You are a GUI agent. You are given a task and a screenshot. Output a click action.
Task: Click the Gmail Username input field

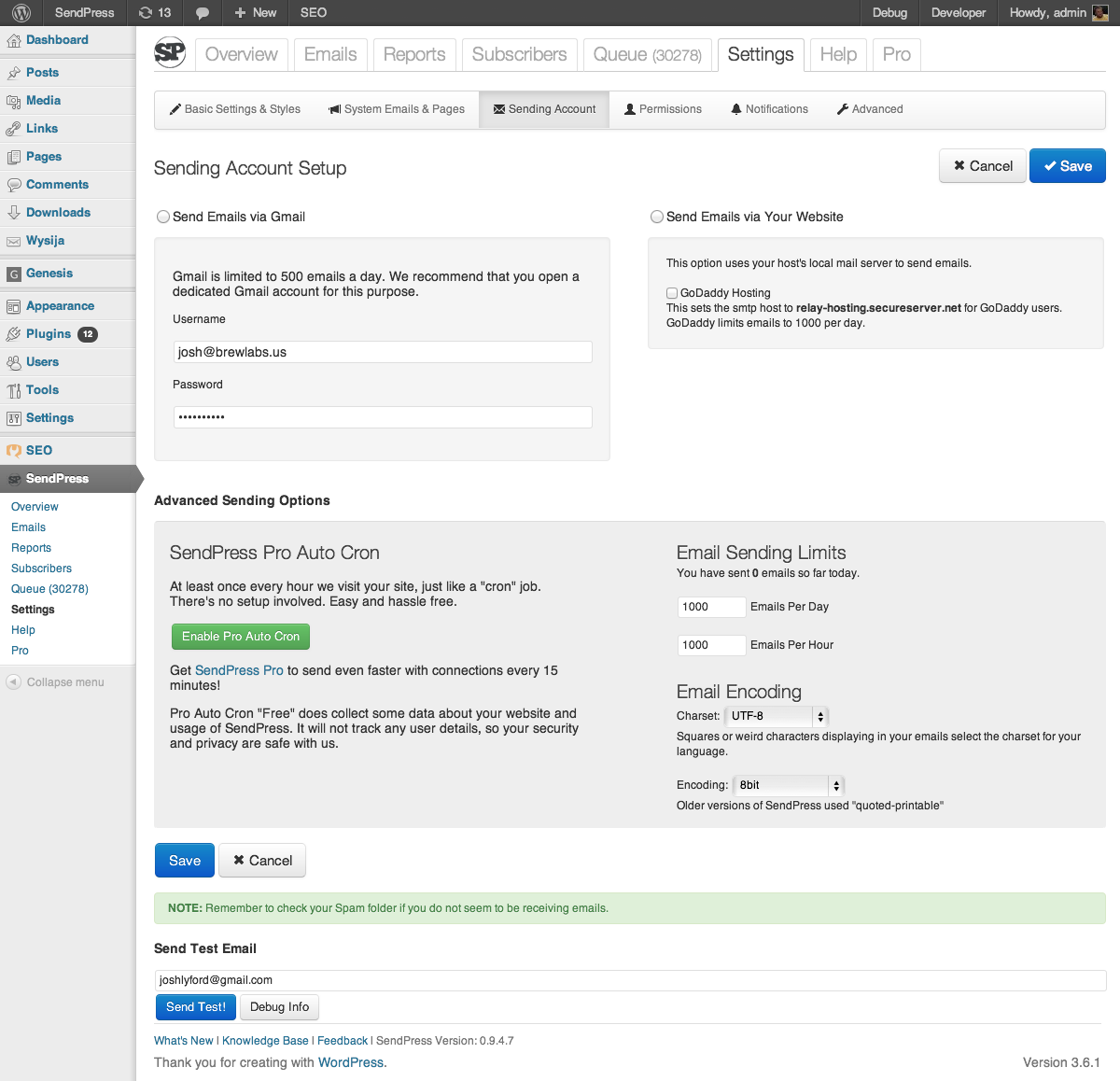(x=383, y=352)
